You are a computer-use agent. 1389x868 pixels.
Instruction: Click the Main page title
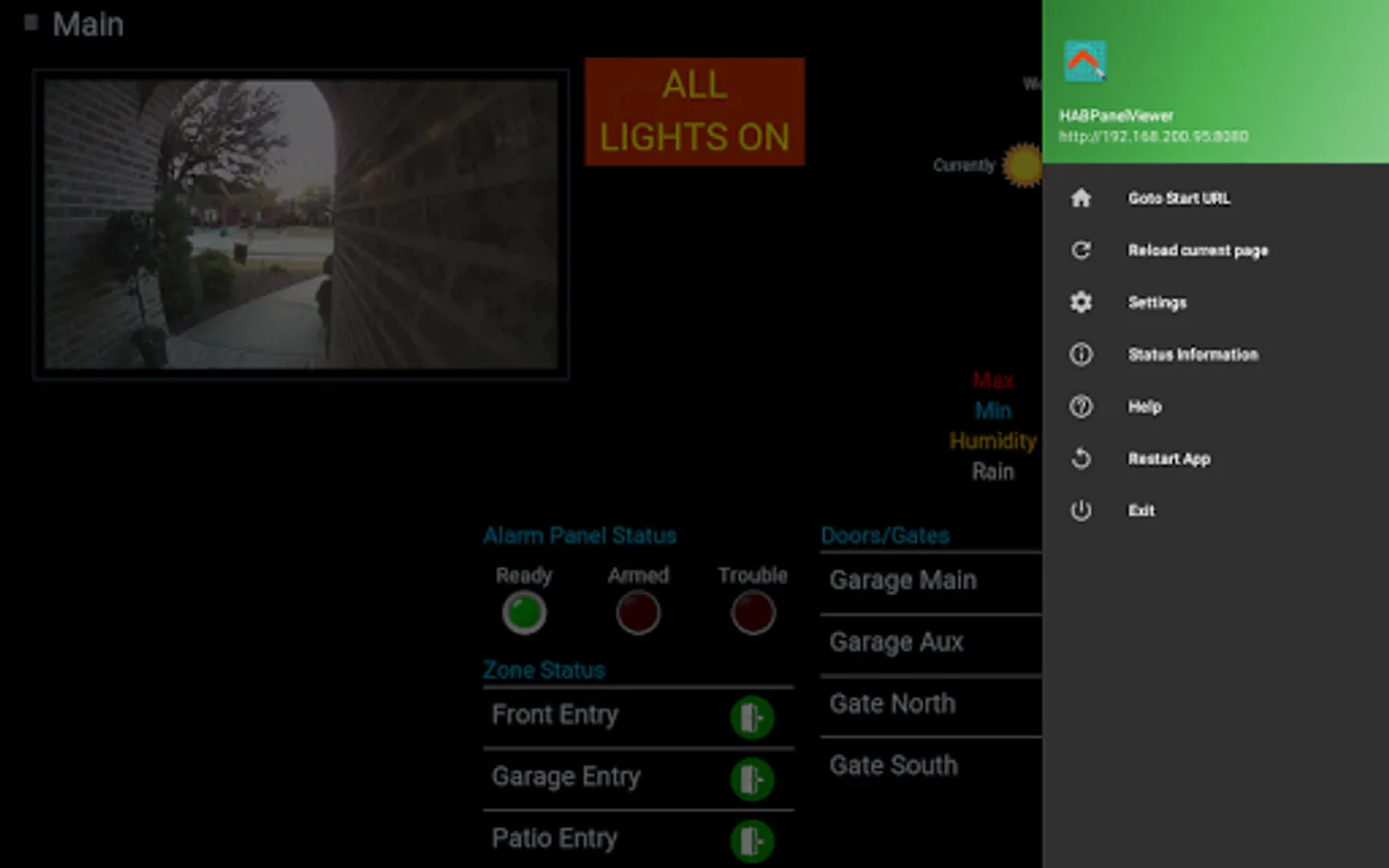click(88, 24)
